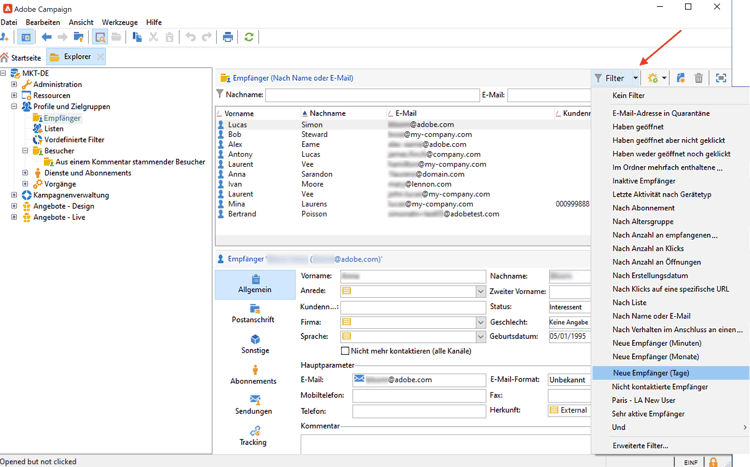Select Neue Empfänger (Tage) filter
The height and width of the screenshot is (467, 750).
[x=650, y=373]
